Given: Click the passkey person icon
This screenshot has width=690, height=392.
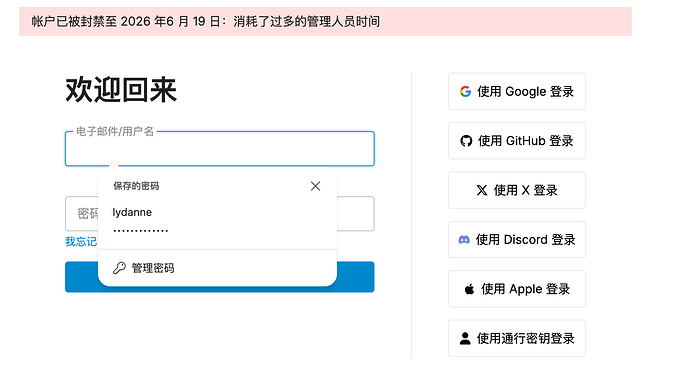Looking at the screenshot, I should pos(465,338).
